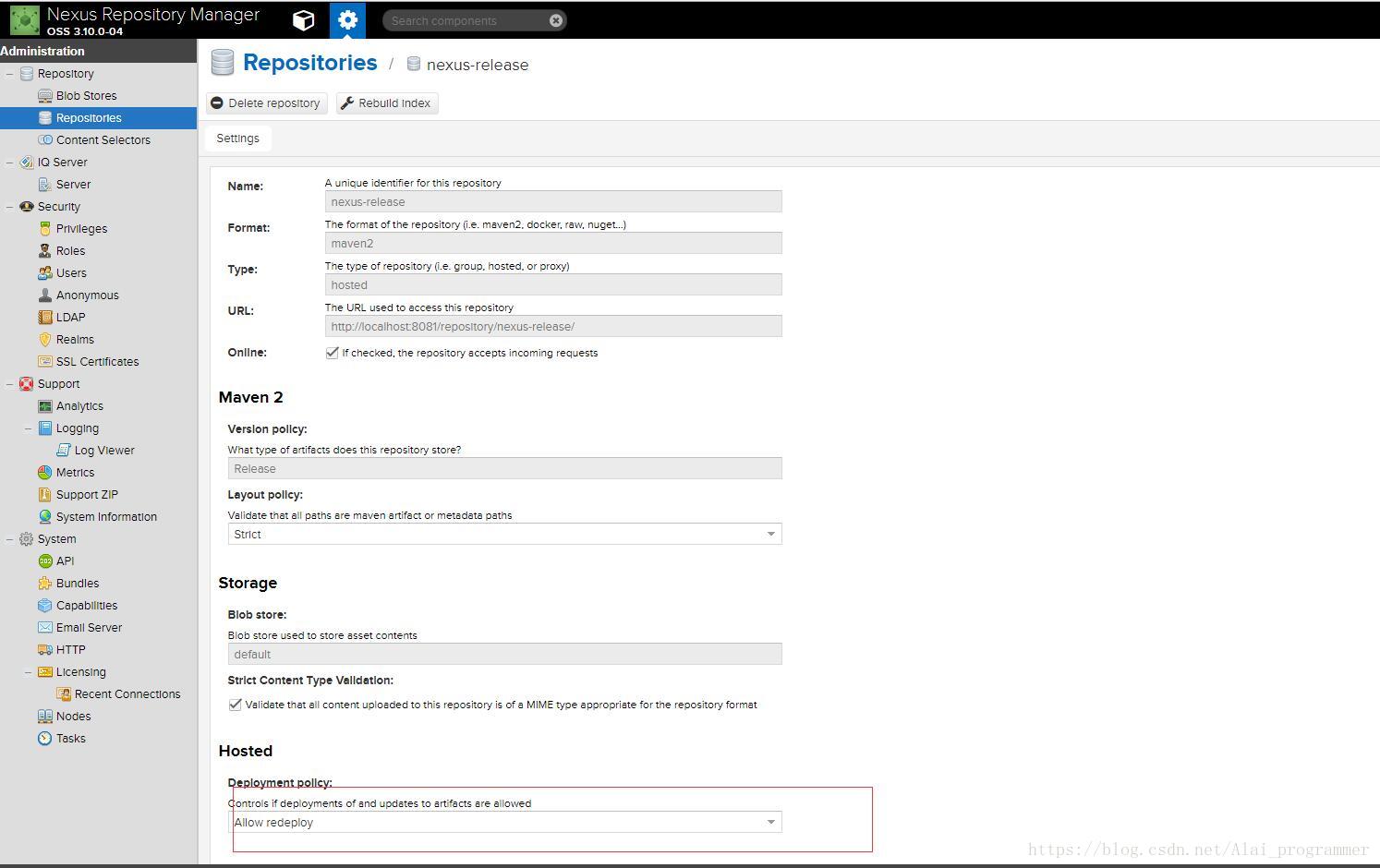This screenshot has width=1380, height=868.
Task: Click the Metrics chart icon
Action: pyautogui.click(x=45, y=473)
